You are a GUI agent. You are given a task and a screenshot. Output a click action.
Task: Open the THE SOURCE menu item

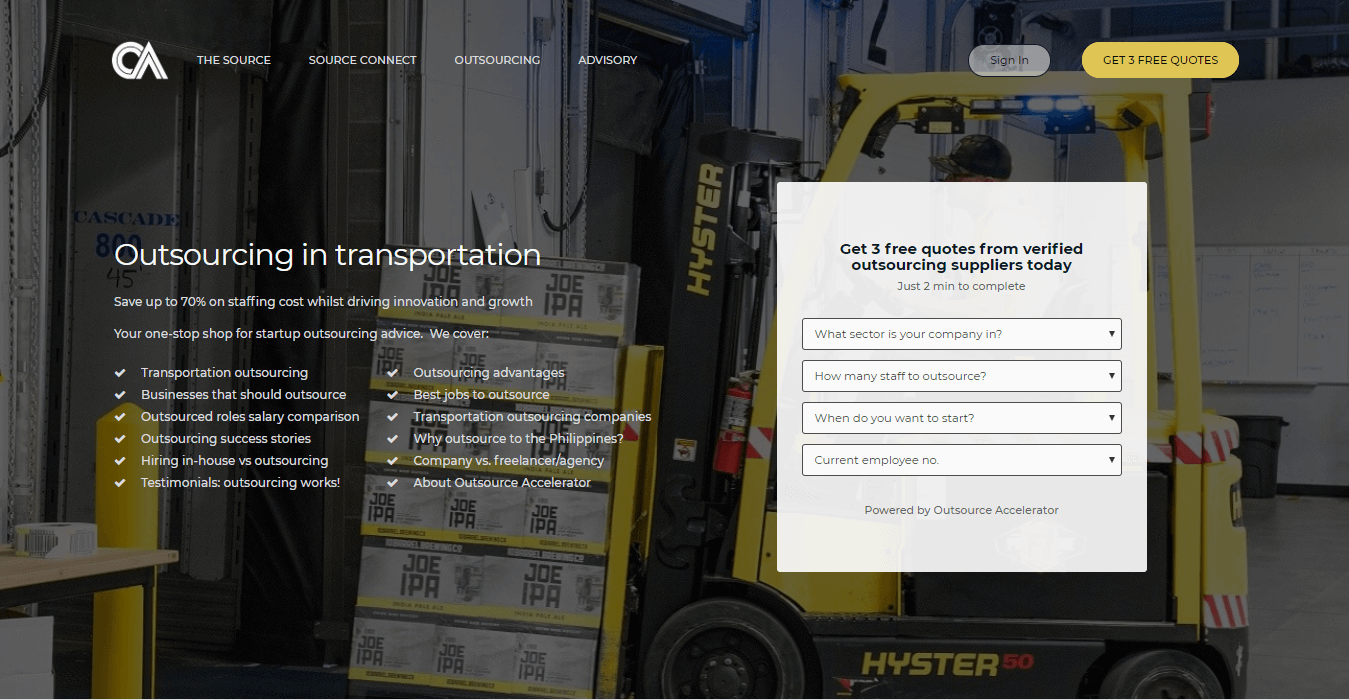pos(233,60)
